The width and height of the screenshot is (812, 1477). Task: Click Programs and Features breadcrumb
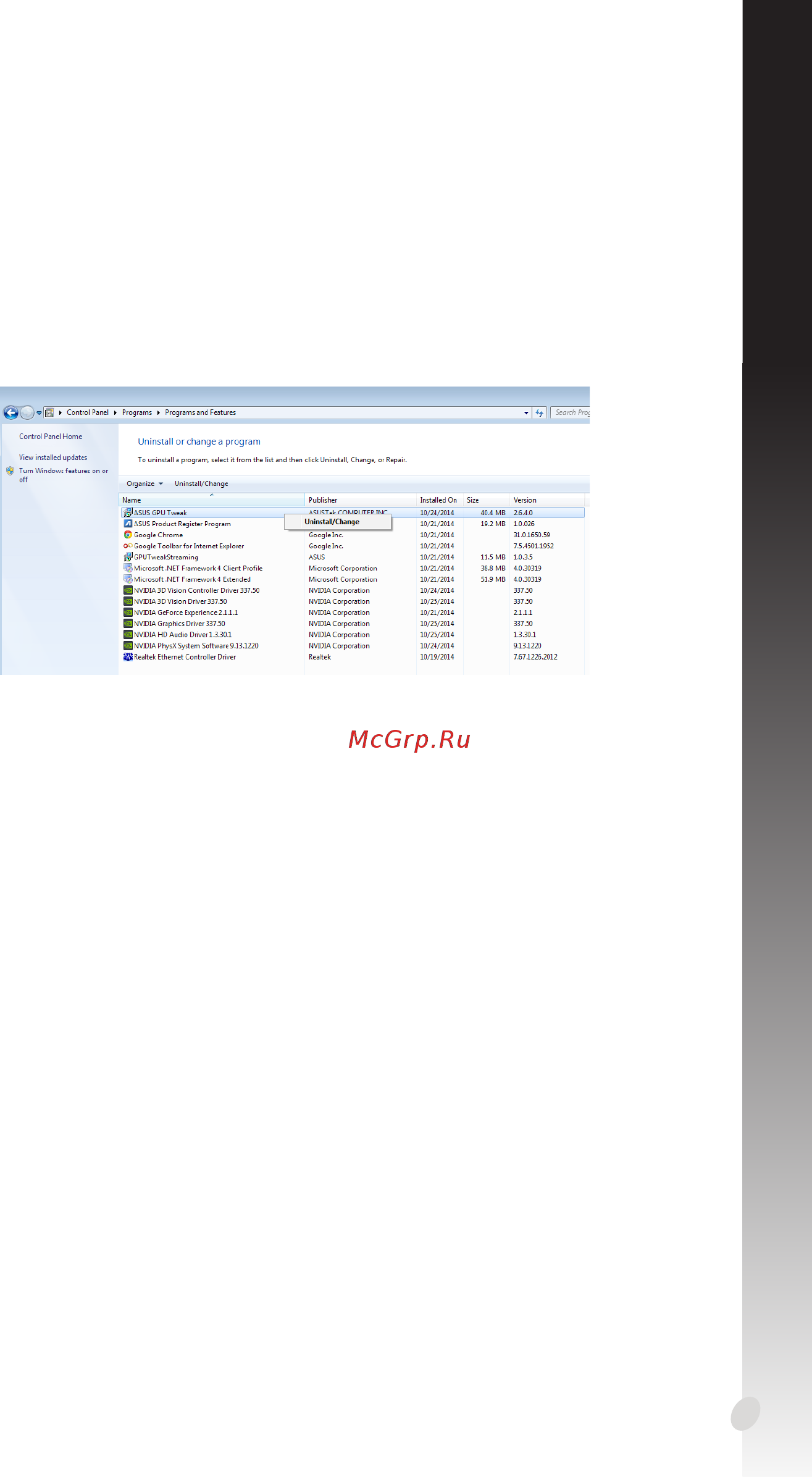pyautogui.click(x=200, y=412)
